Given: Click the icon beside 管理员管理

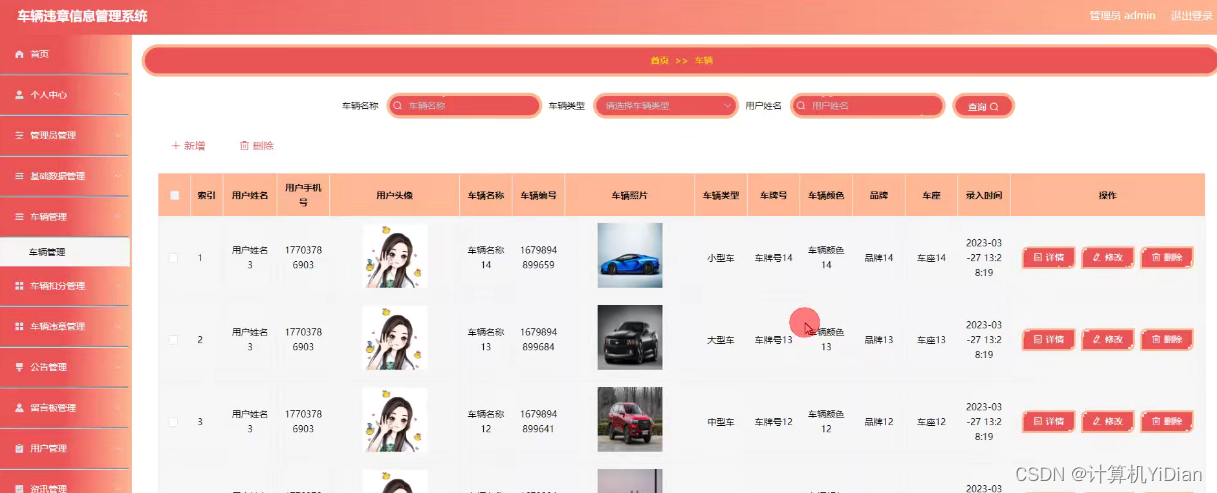Looking at the screenshot, I should point(19,135).
